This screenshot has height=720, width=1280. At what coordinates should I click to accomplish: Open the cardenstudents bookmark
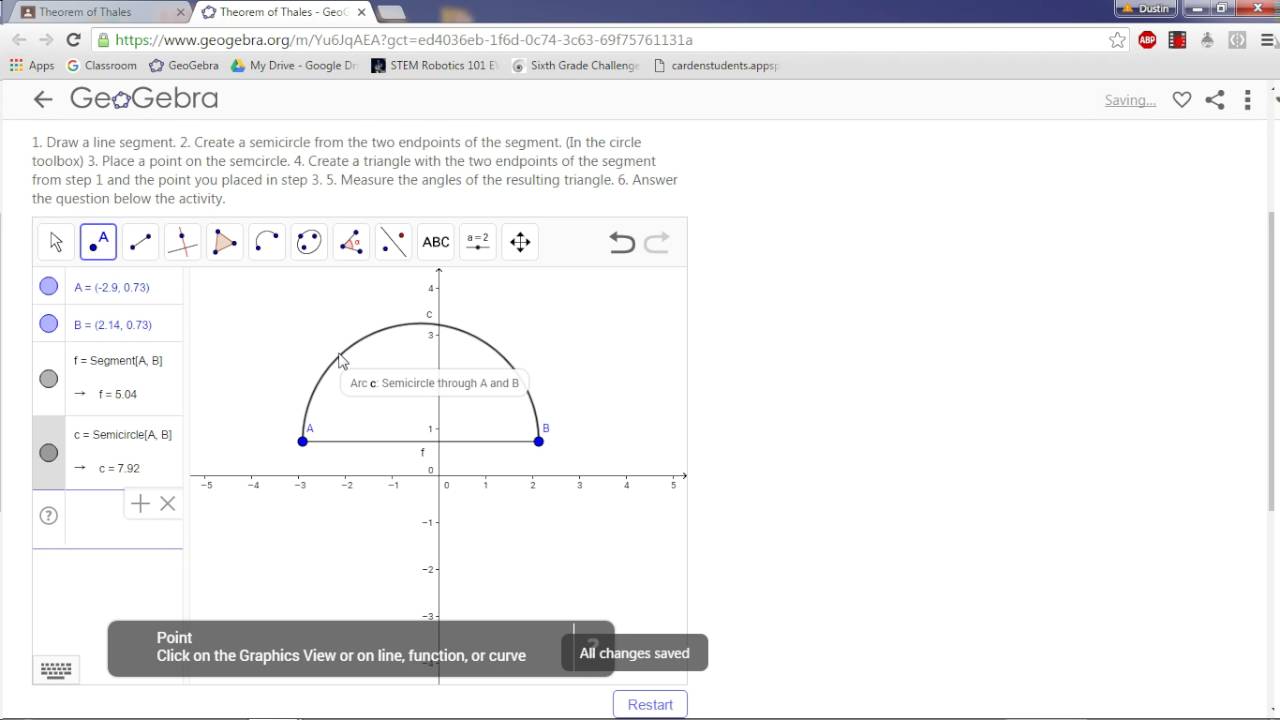pos(716,65)
